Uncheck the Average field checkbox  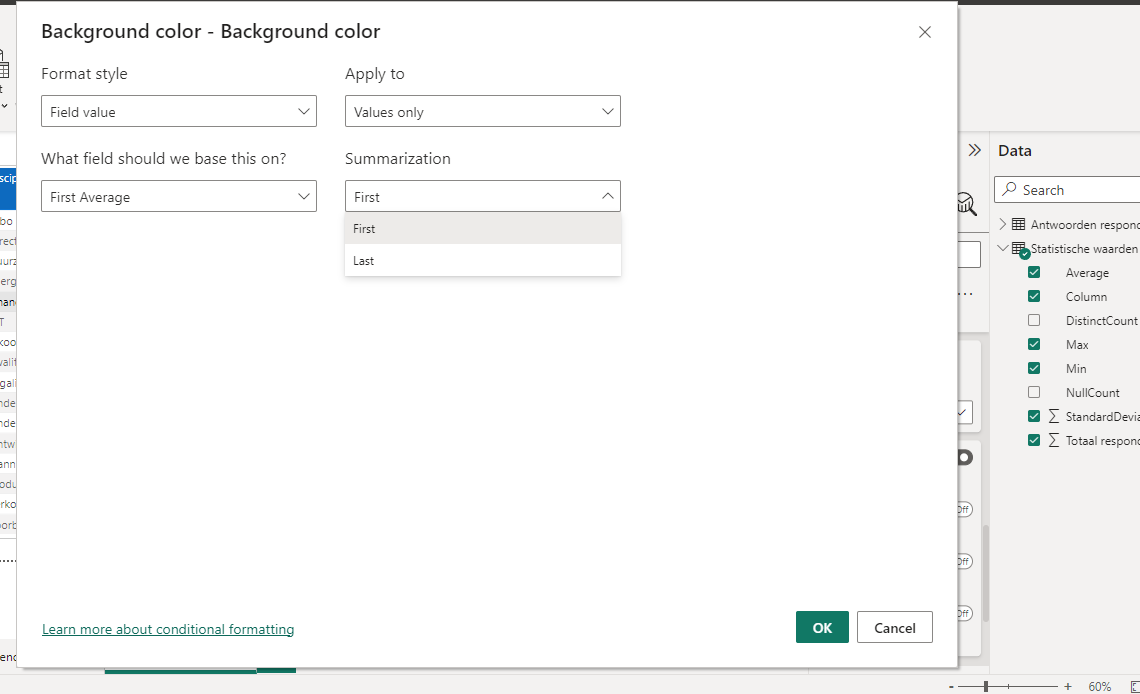pos(1034,272)
